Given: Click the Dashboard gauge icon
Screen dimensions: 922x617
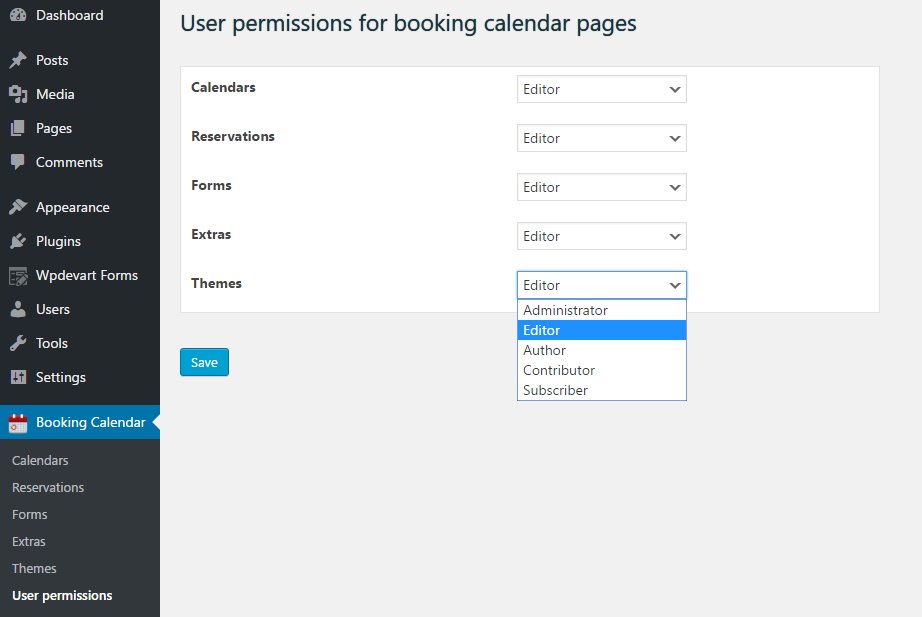Looking at the screenshot, I should click(18, 15).
